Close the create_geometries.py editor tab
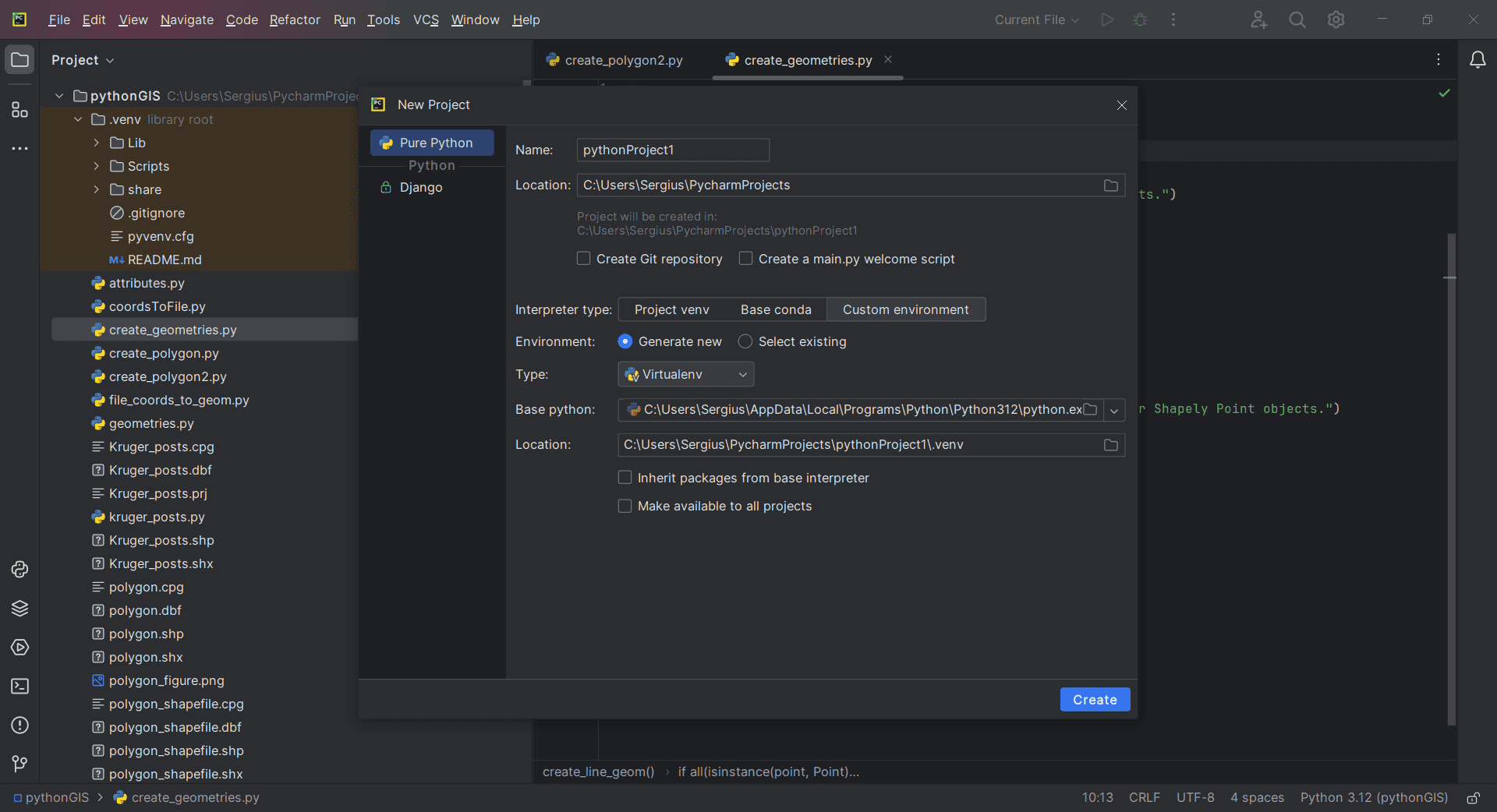The image size is (1497, 812). tap(888, 59)
